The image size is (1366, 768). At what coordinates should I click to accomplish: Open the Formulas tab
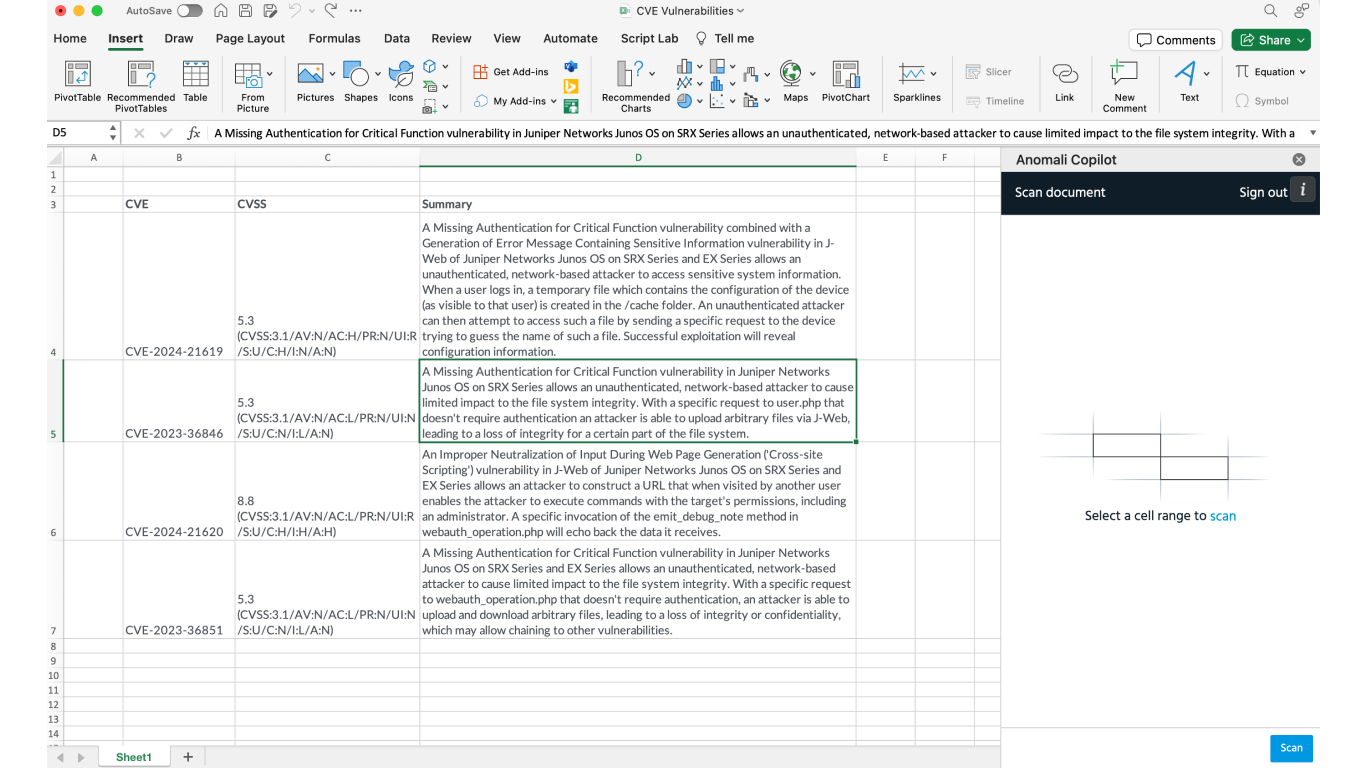click(334, 39)
